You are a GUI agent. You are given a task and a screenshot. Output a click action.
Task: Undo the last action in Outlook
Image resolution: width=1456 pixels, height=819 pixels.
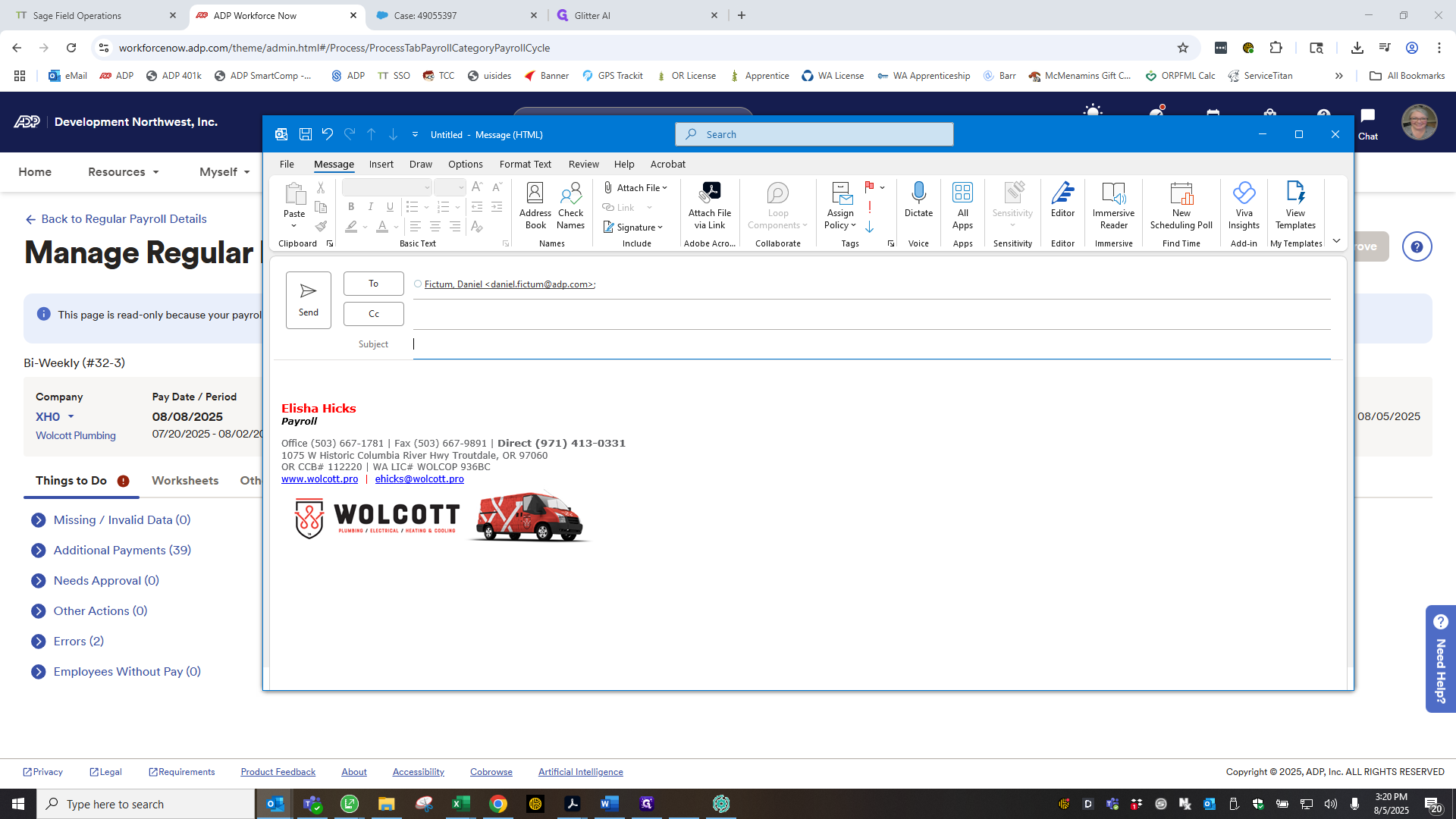pos(328,134)
